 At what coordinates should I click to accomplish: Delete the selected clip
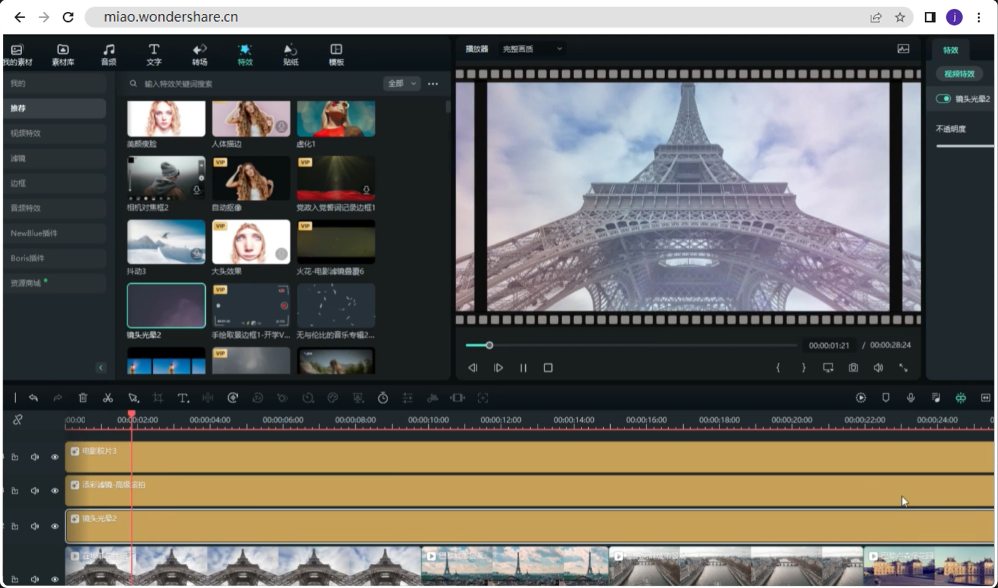83,398
